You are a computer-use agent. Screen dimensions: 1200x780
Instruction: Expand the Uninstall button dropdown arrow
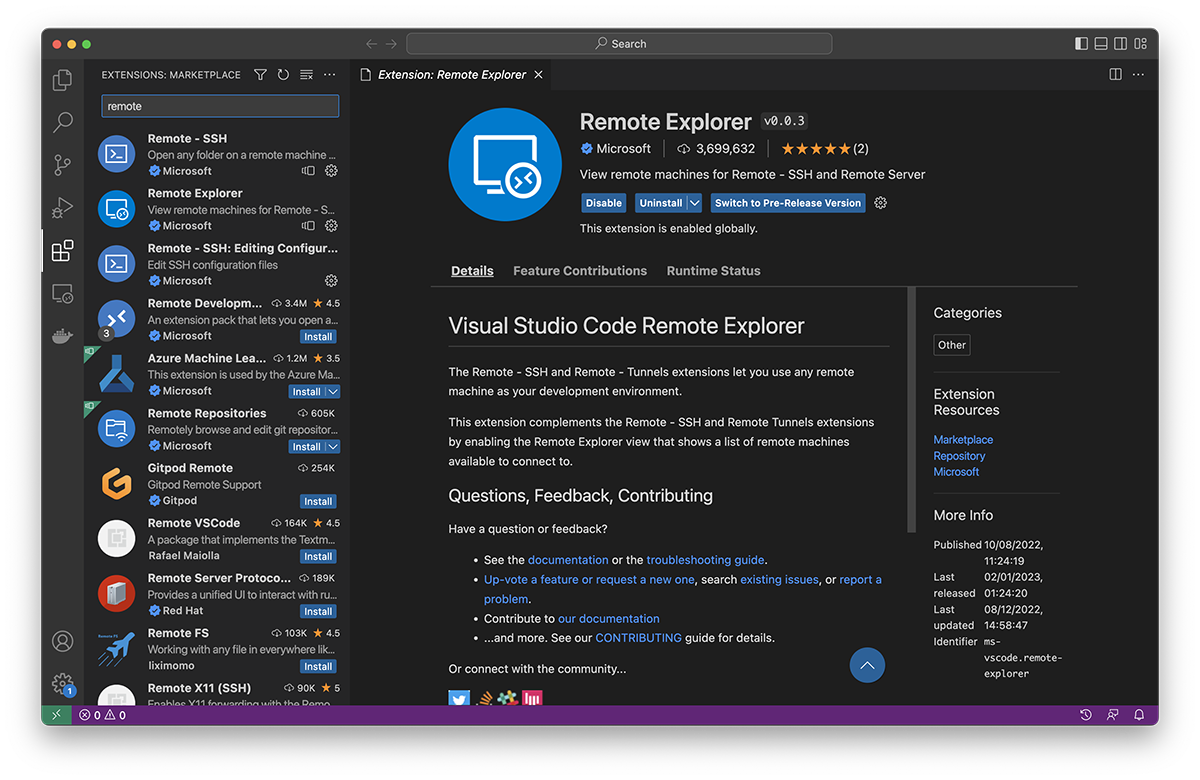[694, 203]
